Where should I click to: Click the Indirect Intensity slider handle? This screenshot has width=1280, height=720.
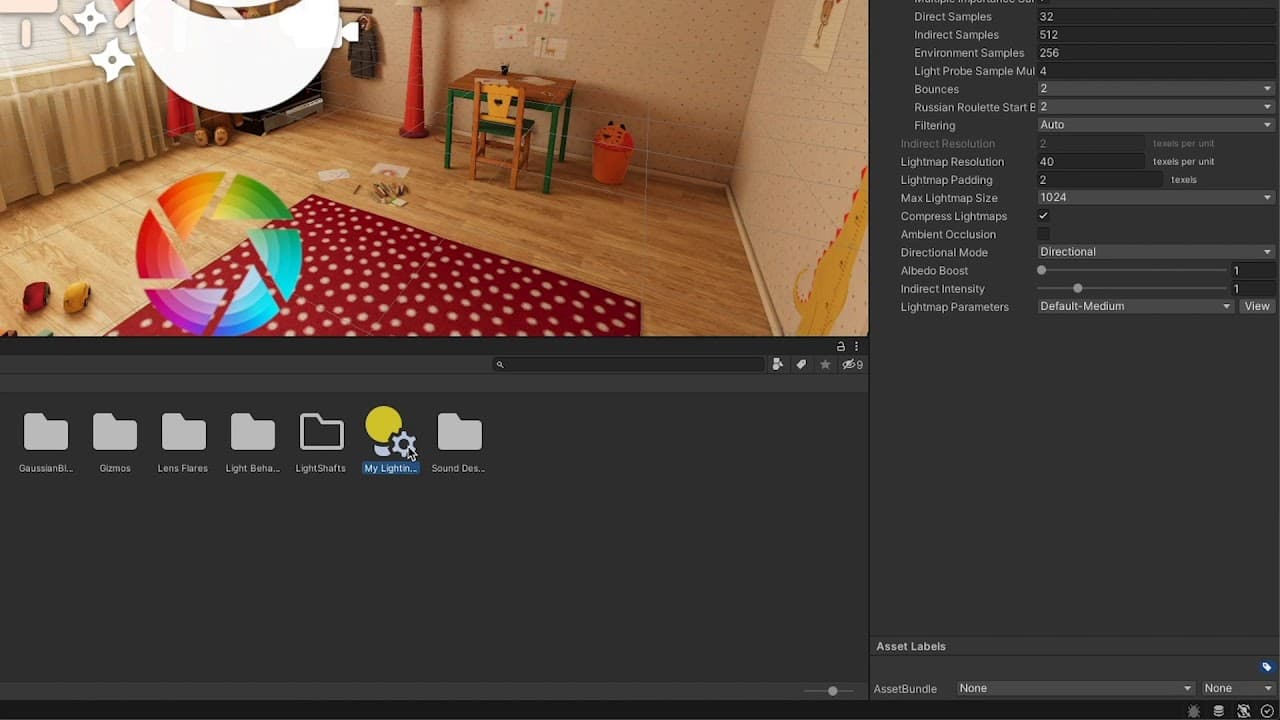[x=1077, y=288]
